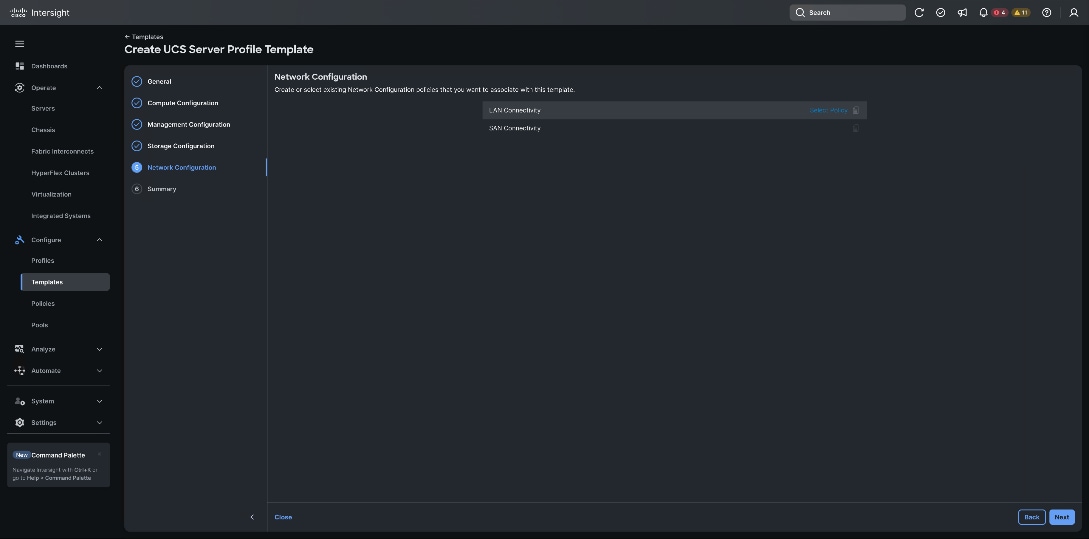Click the Dashboards sidebar icon
Screen dimensions: 1089x539
pyautogui.click(x=19, y=66)
